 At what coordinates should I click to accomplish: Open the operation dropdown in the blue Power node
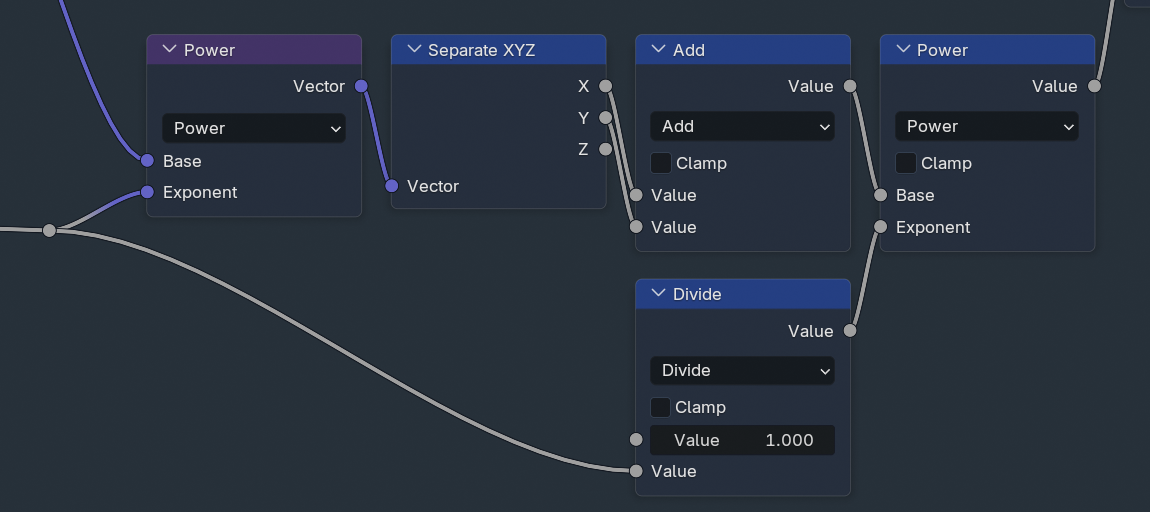click(986, 126)
